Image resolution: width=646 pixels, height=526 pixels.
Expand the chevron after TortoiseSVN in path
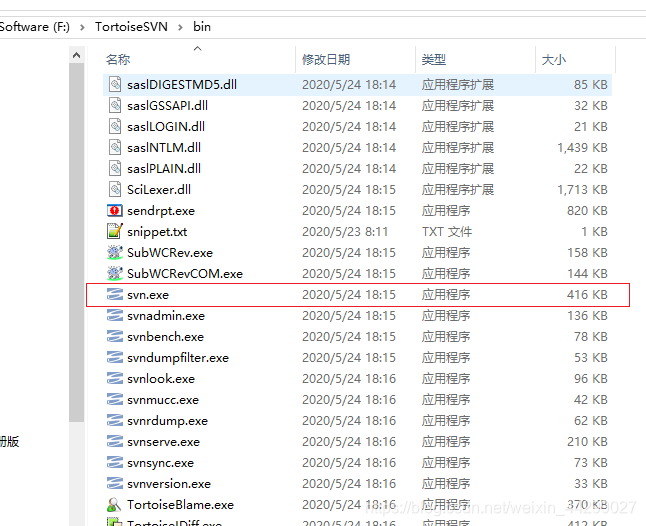(x=180, y=27)
